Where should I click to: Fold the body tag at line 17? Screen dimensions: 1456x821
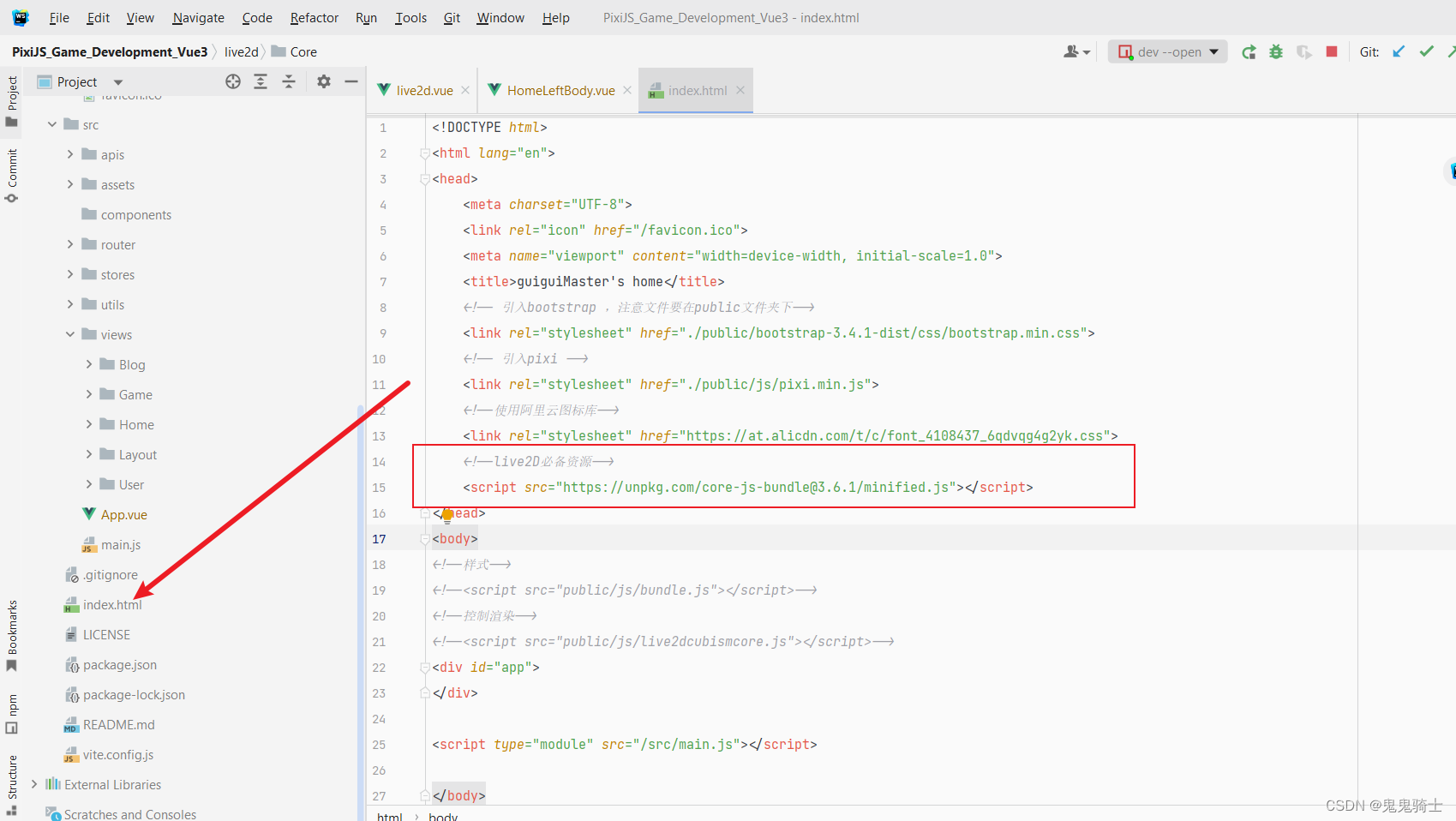point(424,539)
